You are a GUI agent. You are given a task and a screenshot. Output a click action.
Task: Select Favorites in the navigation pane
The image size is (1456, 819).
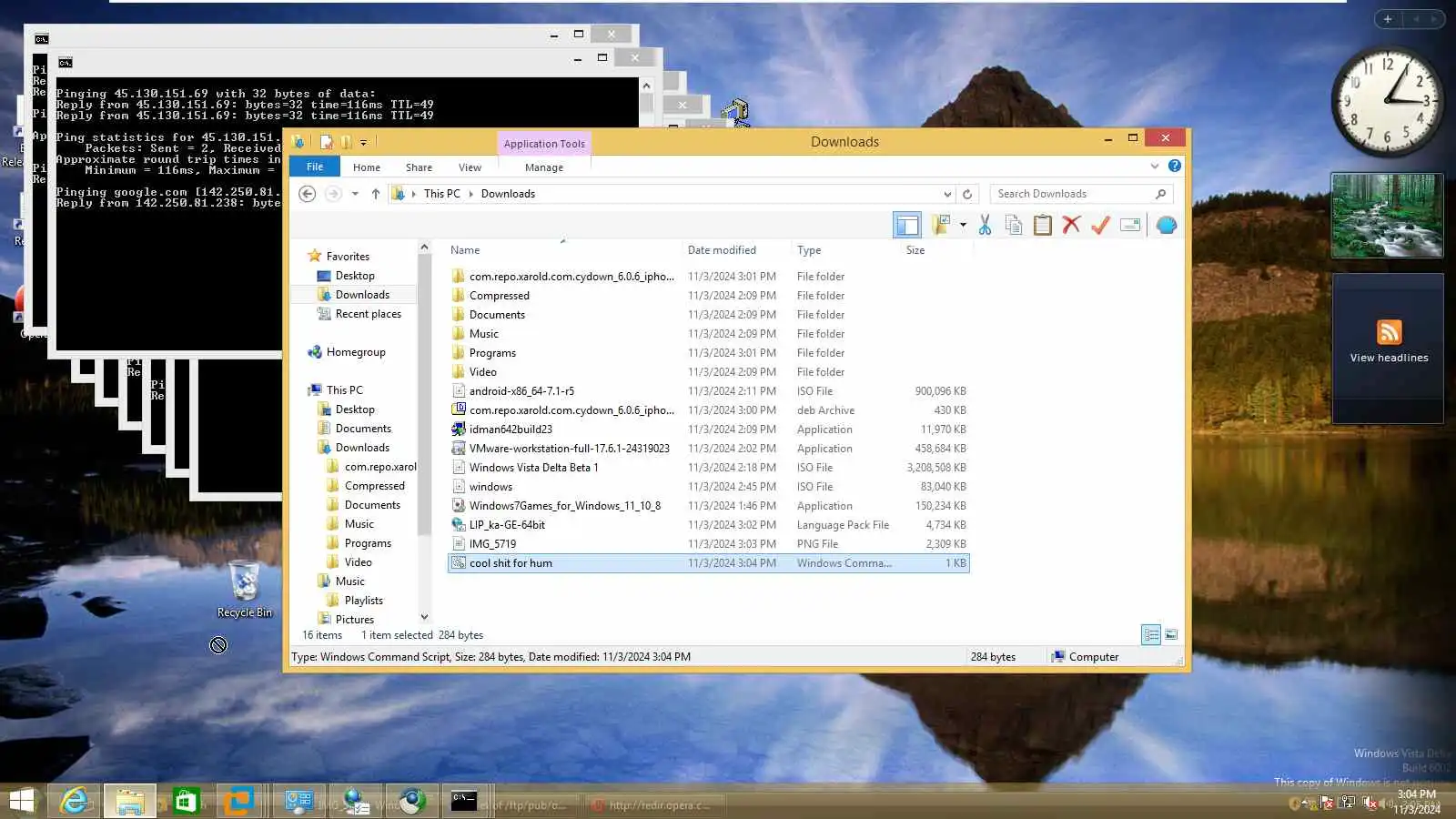[x=348, y=257]
